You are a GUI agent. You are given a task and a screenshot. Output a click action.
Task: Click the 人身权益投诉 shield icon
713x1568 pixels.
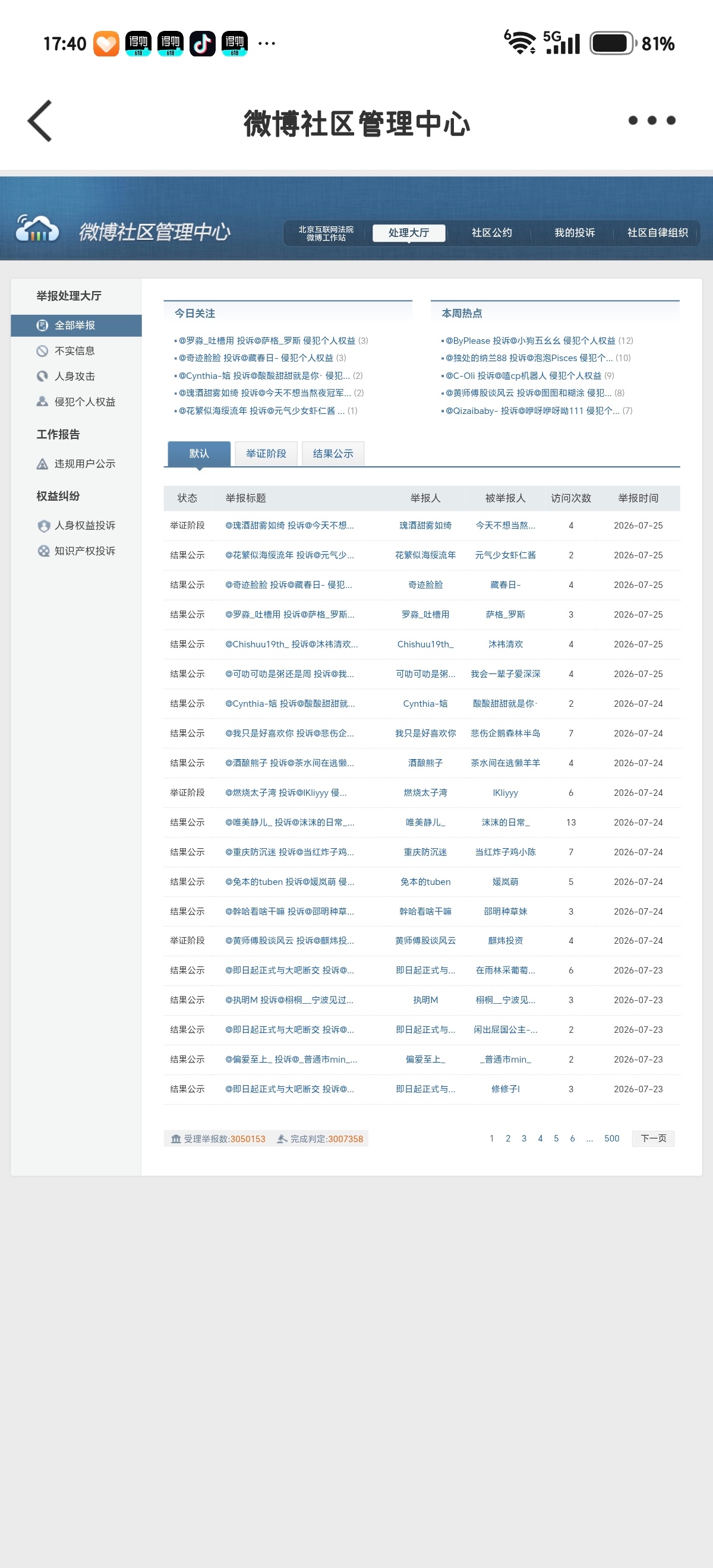pos(43,526)
